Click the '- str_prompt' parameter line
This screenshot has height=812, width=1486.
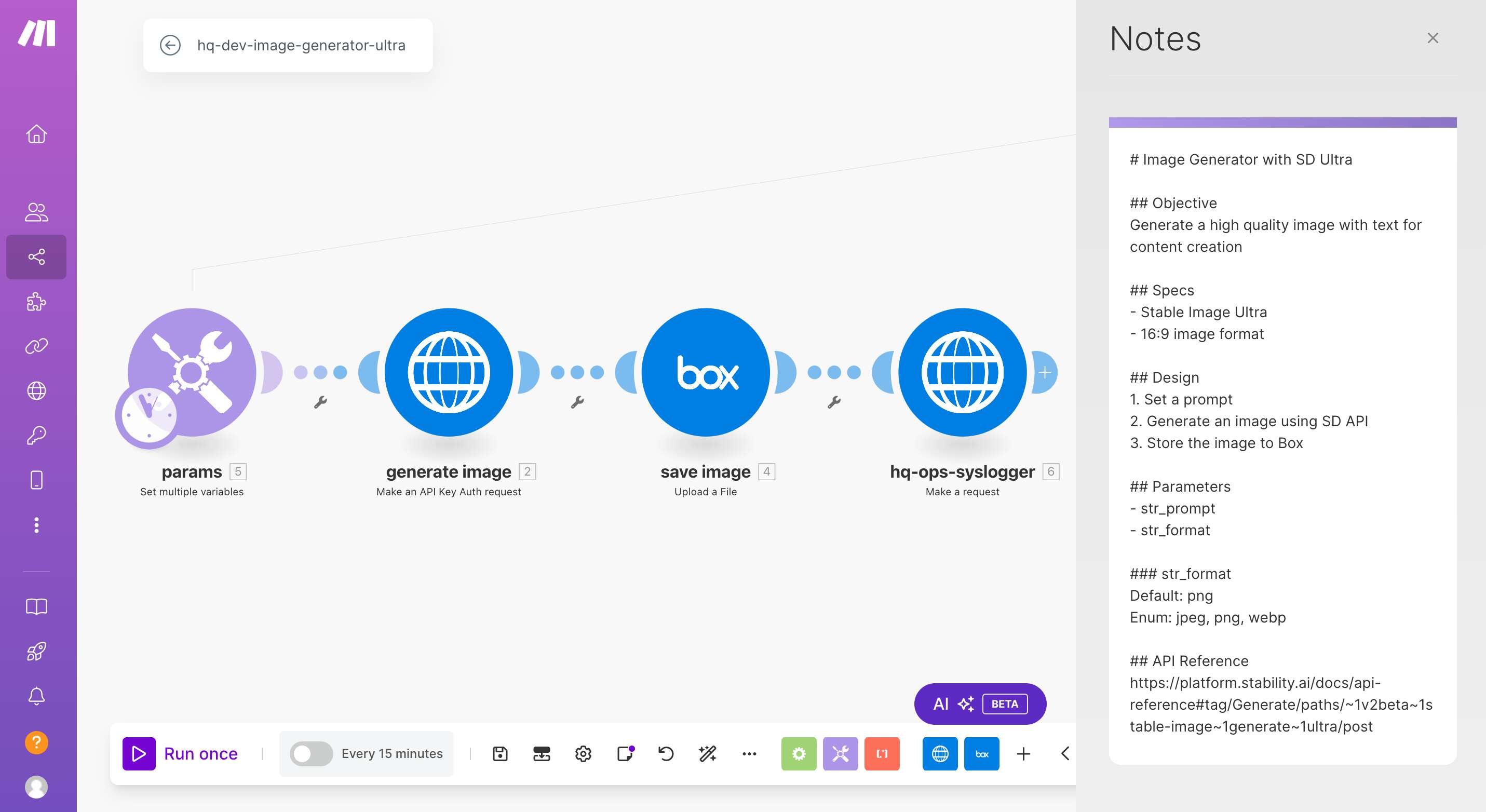(1172, 508)
